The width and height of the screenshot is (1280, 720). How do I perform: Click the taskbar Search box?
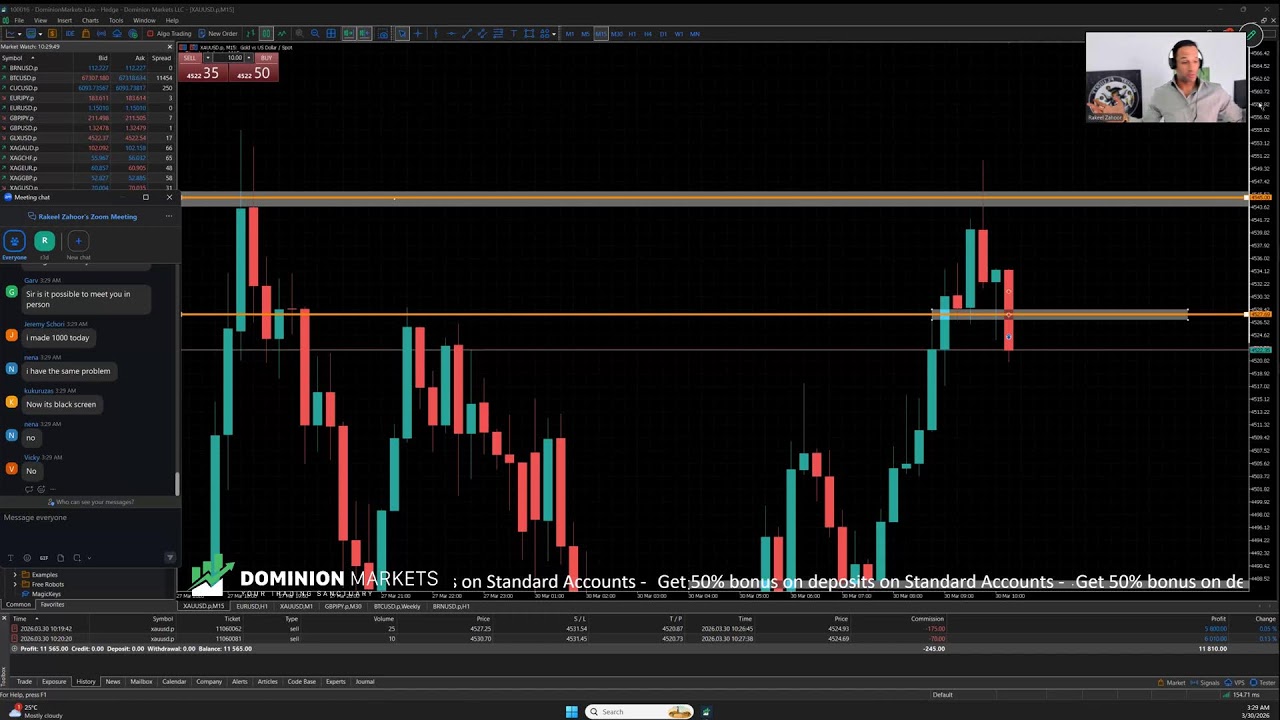pos(640,712)
